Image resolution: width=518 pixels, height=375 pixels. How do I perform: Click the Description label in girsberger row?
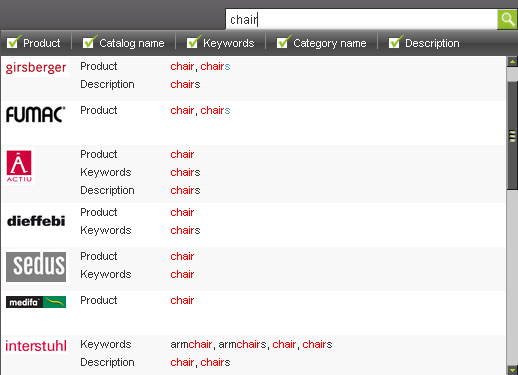coord(107,84)
